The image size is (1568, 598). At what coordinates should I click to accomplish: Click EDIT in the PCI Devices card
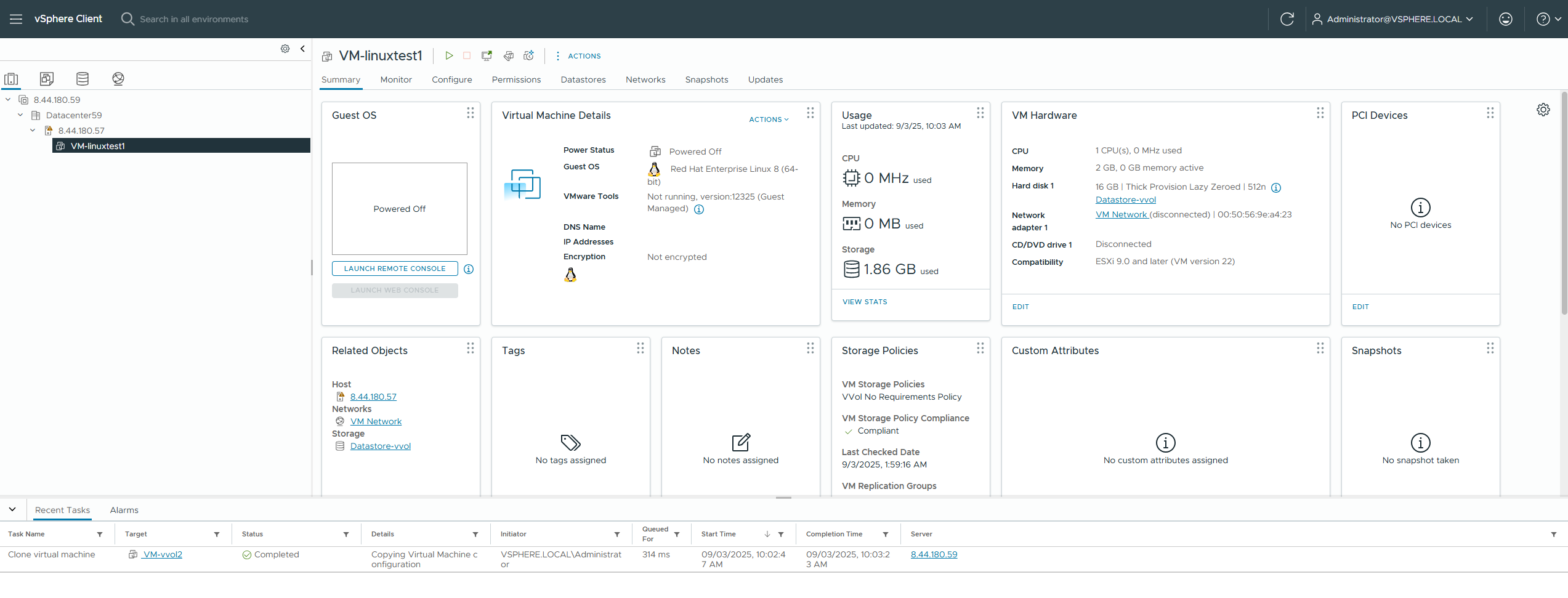point(1360,307)
